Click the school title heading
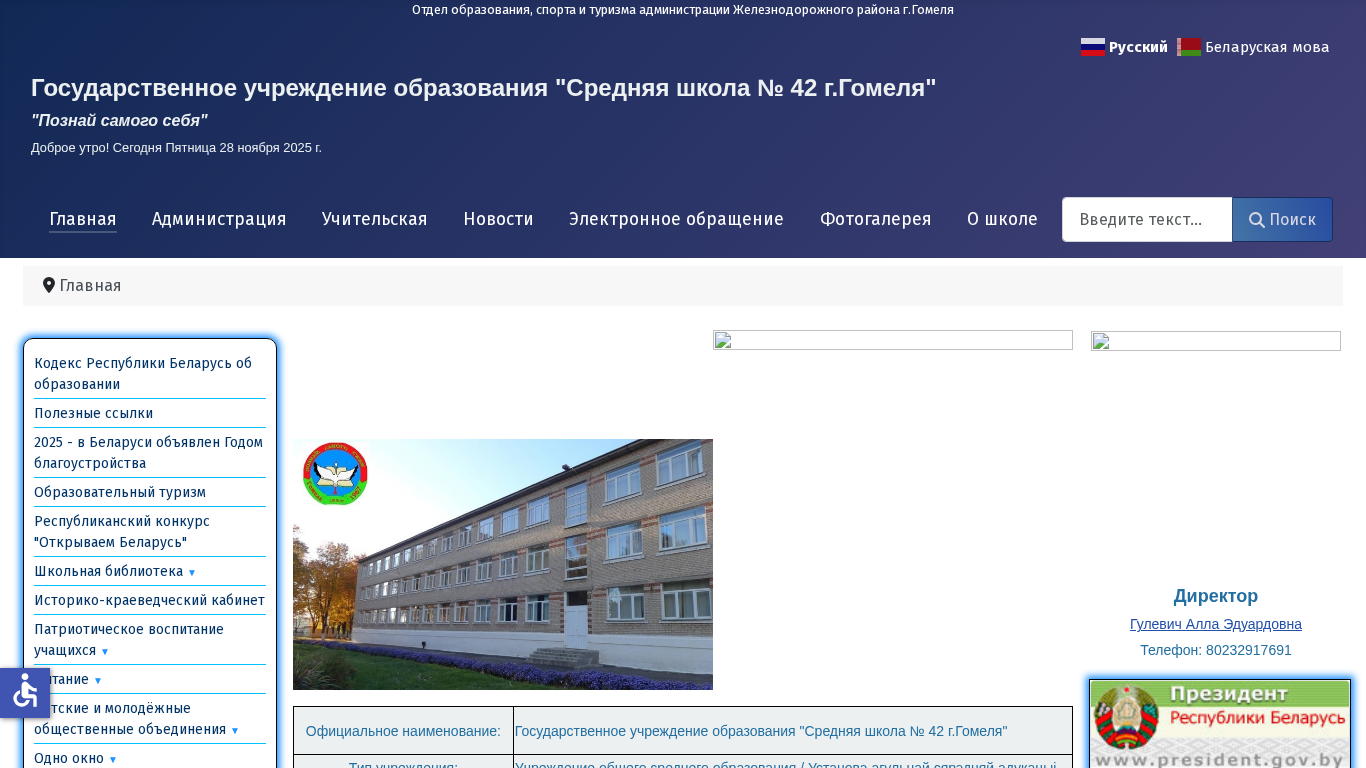 [x=484, y=88]
